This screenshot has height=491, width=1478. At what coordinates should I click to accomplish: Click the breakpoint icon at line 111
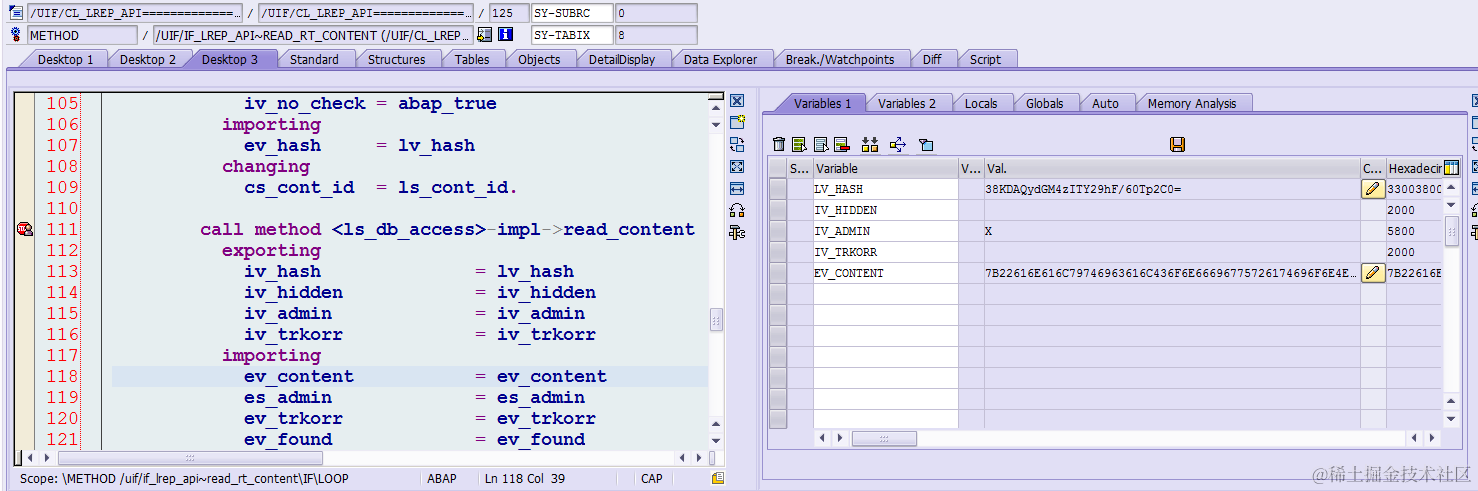pos(25,230)
